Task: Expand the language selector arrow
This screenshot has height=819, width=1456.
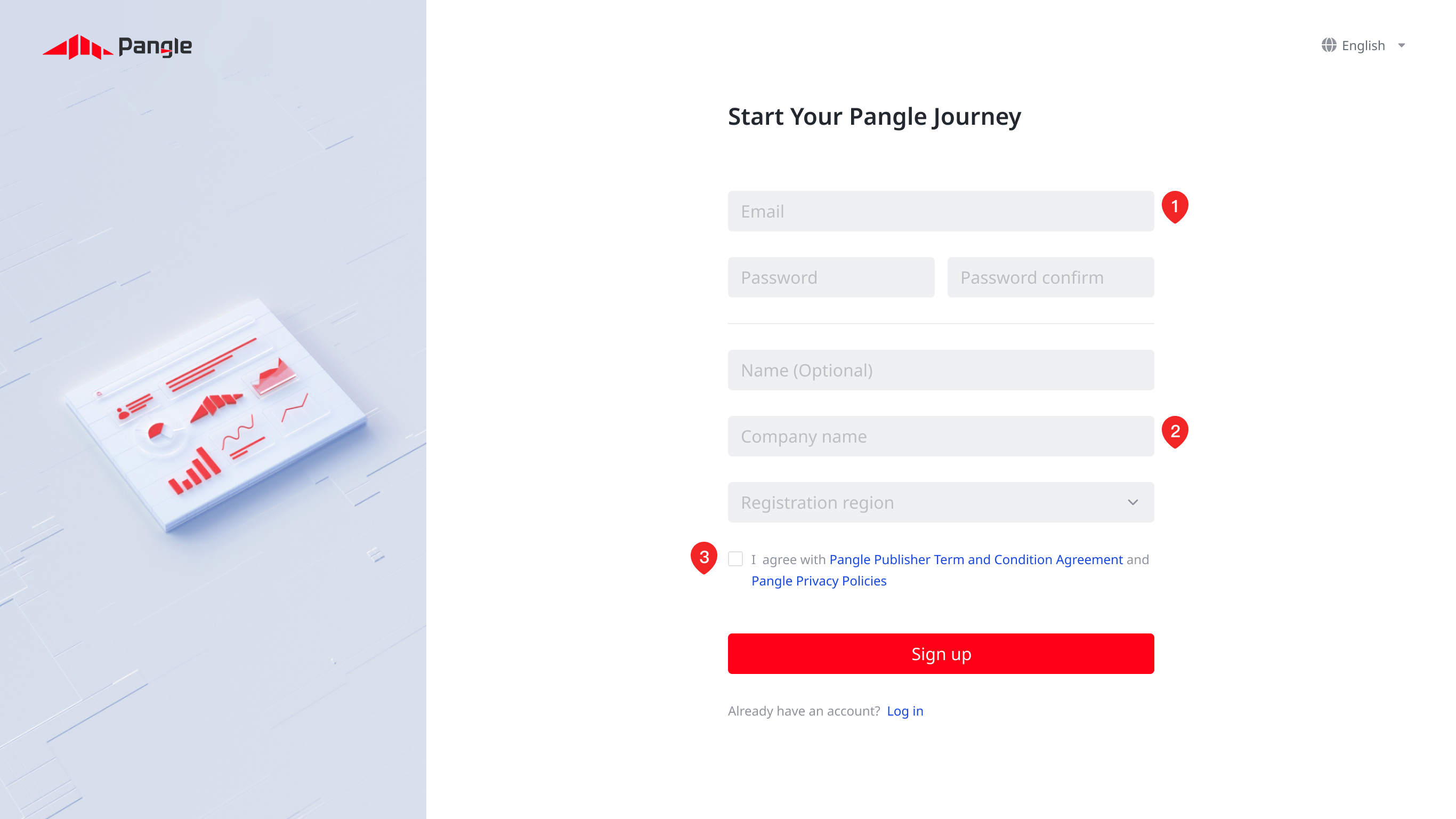Action: [x=1402, y=45]
